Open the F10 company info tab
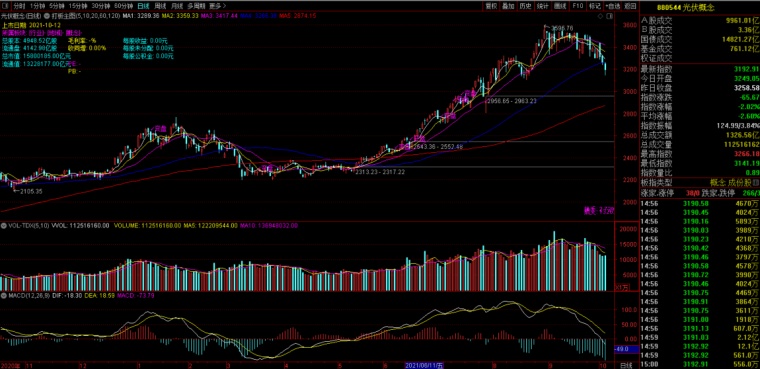 click(x=578, y=6)
